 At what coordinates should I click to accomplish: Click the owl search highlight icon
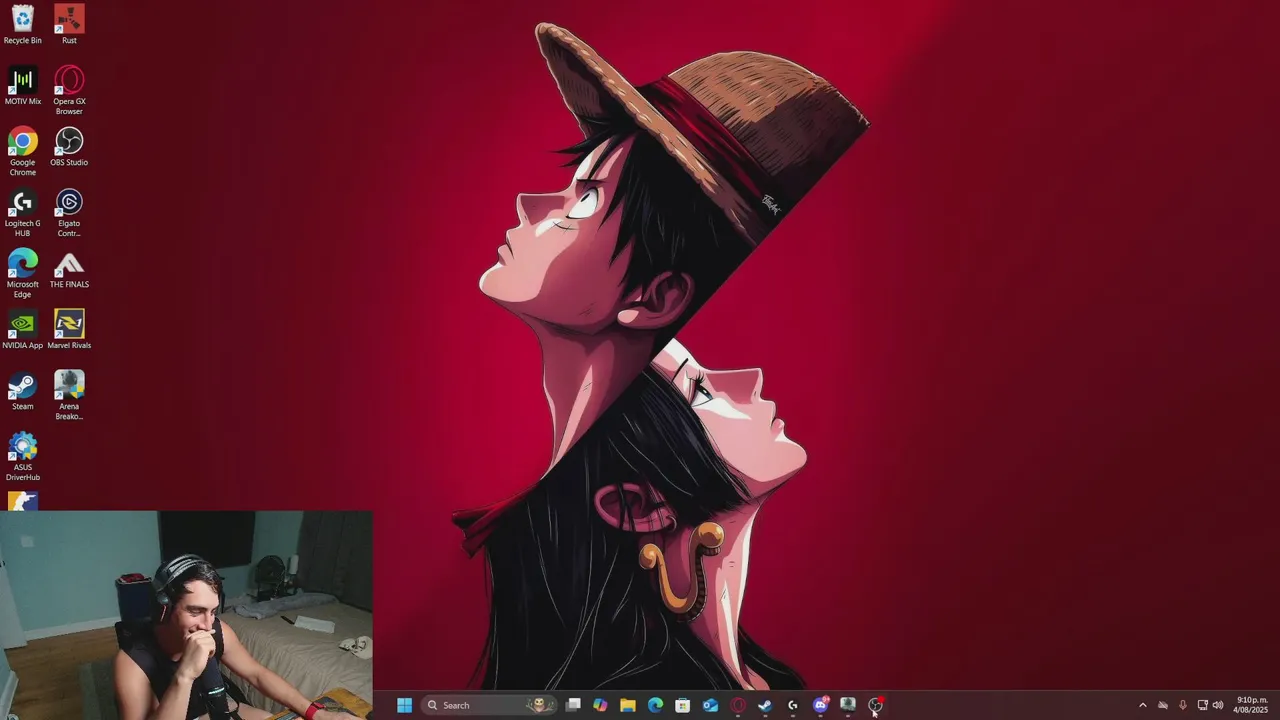(x=540, y=705)
